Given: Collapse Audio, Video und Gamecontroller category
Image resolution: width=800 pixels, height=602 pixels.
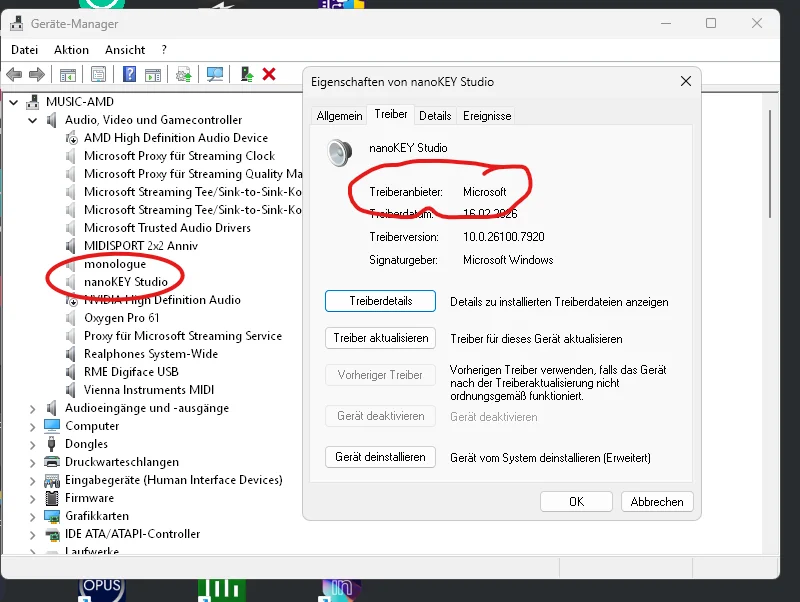Looking at the screenshot, I should [x=33, y=120].
